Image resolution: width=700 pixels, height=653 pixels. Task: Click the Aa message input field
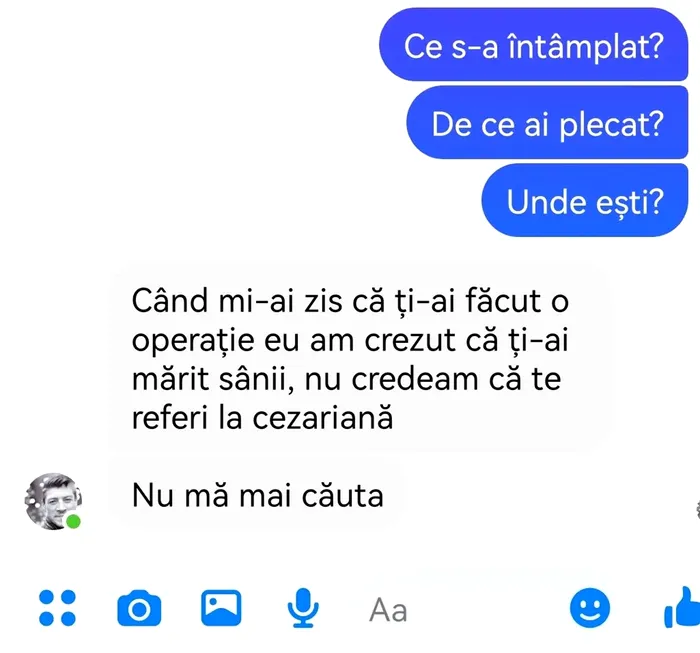tap(464, 610)
